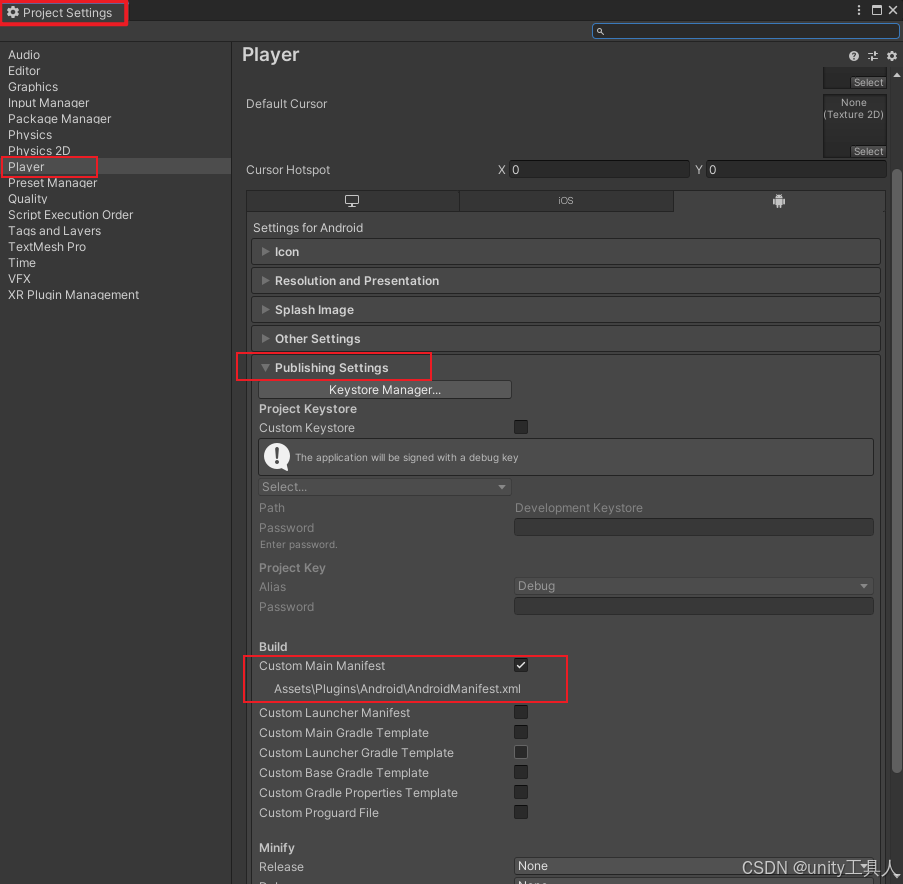Click the keystore Password field
The width and height of the screenshot is (903, 884).
(x=693, y=527)
